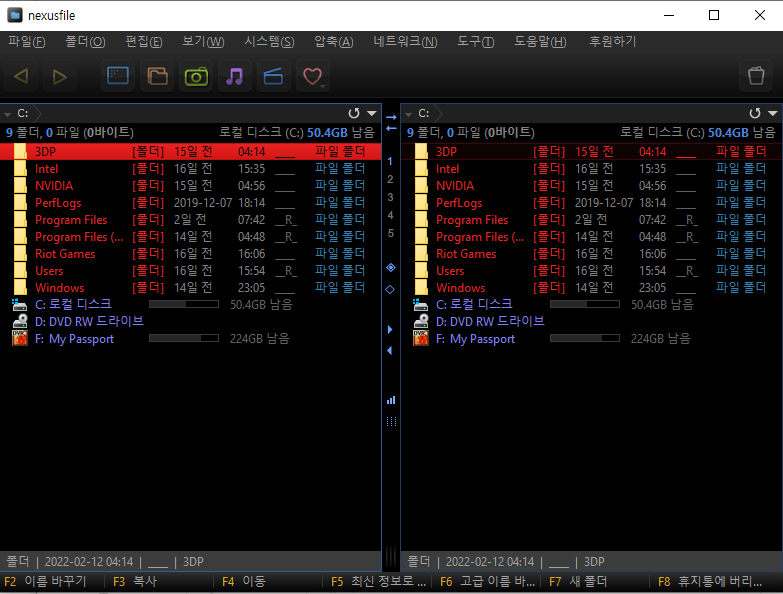Viewport: 783px width, 594px height.
Task: Click C: drive usage bar in left panel
Action: (x=184, y=304)
